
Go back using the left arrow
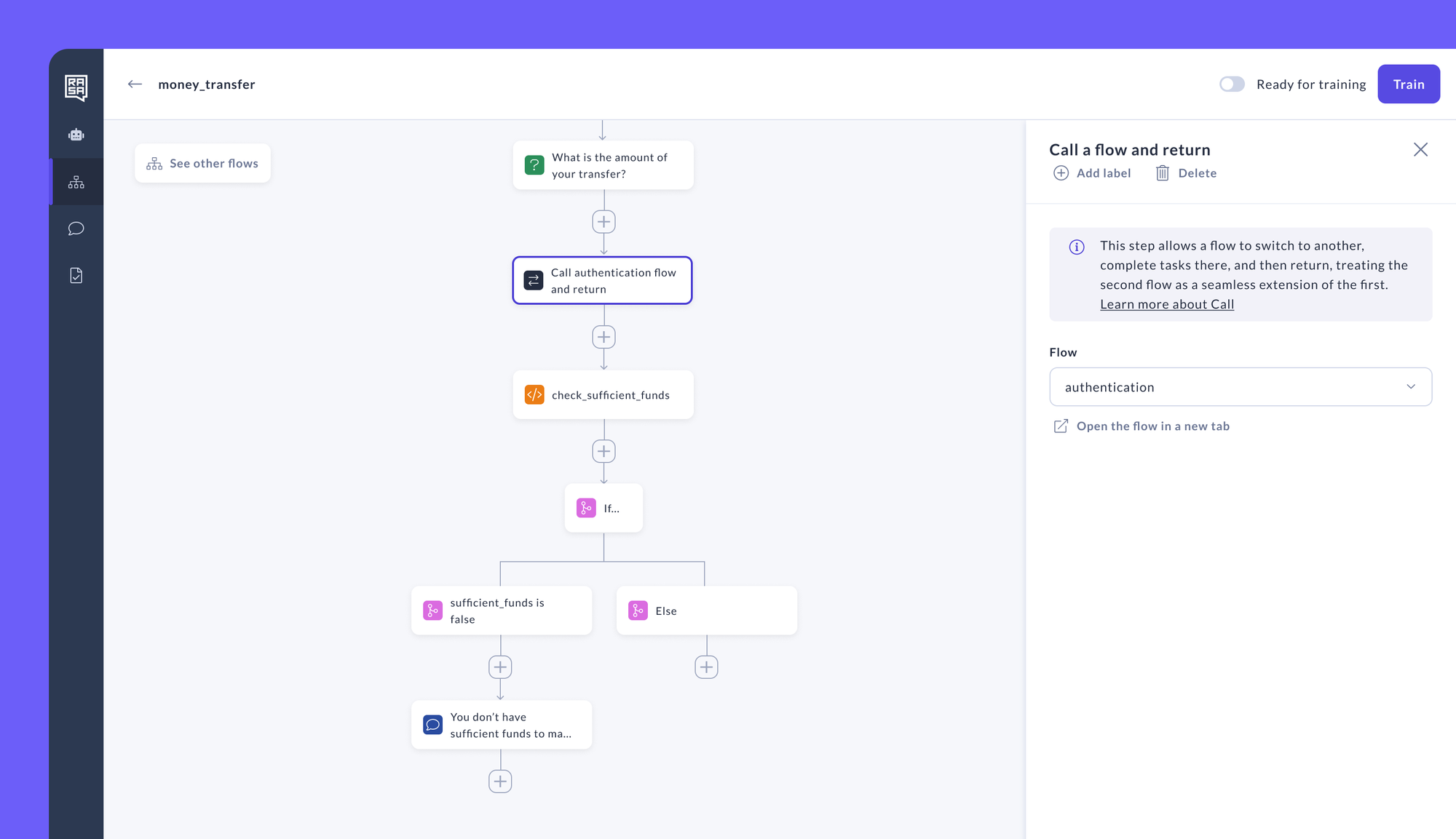[135, 84]
